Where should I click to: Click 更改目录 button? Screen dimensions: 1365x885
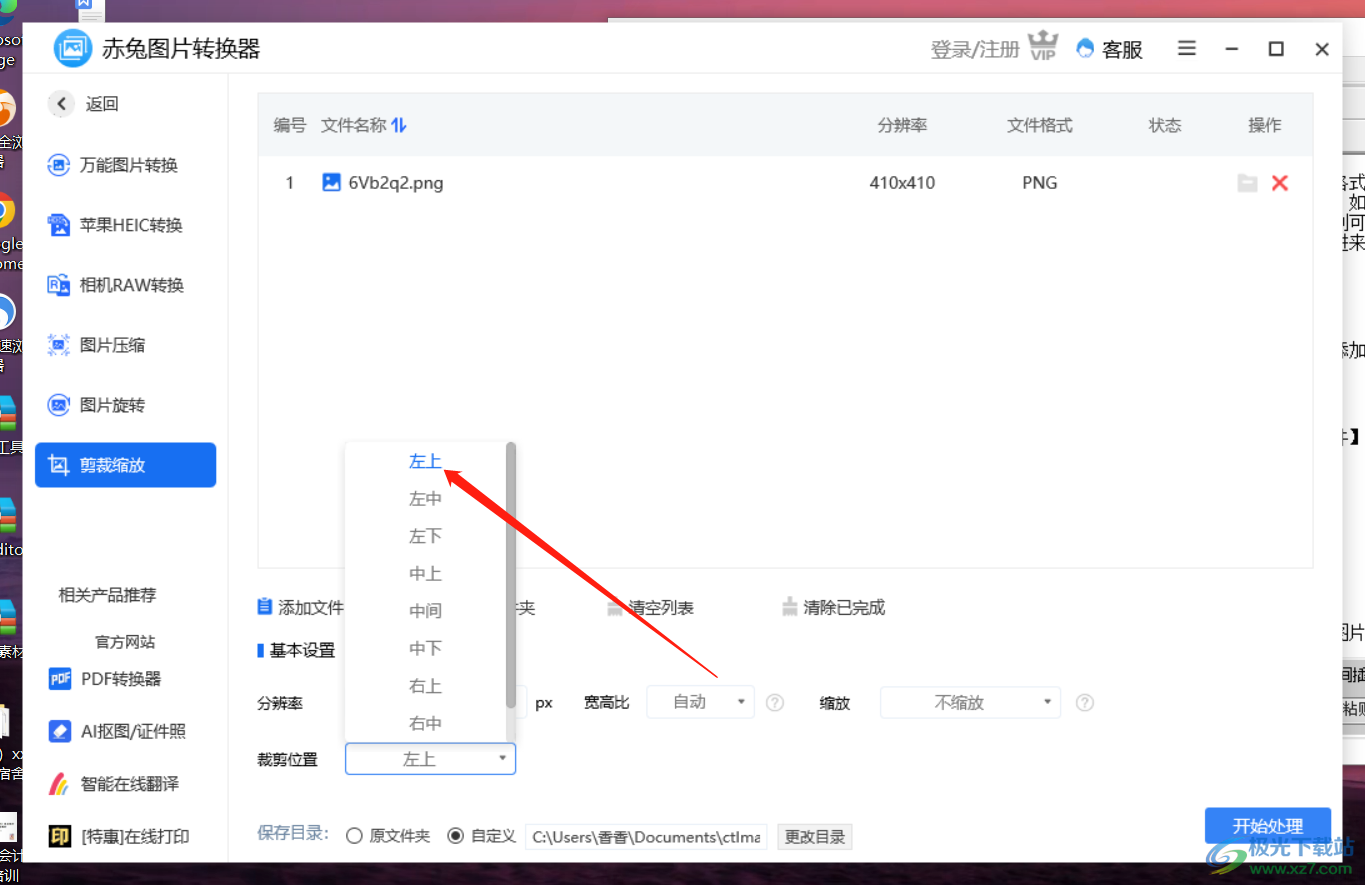[815, 837]
